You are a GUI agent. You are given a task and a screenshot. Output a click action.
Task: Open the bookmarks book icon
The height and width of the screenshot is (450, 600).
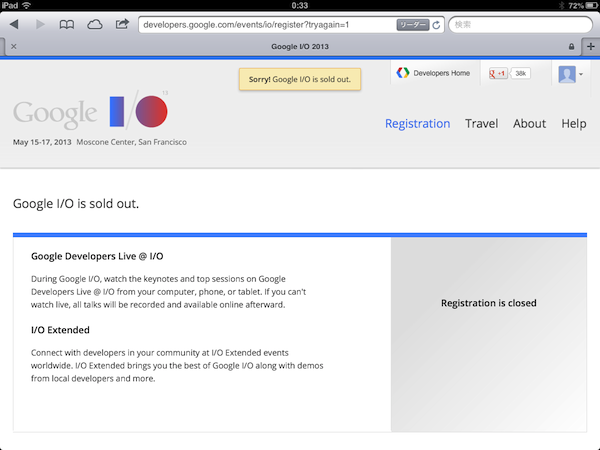pyautogui.click(x=67, y=25)
